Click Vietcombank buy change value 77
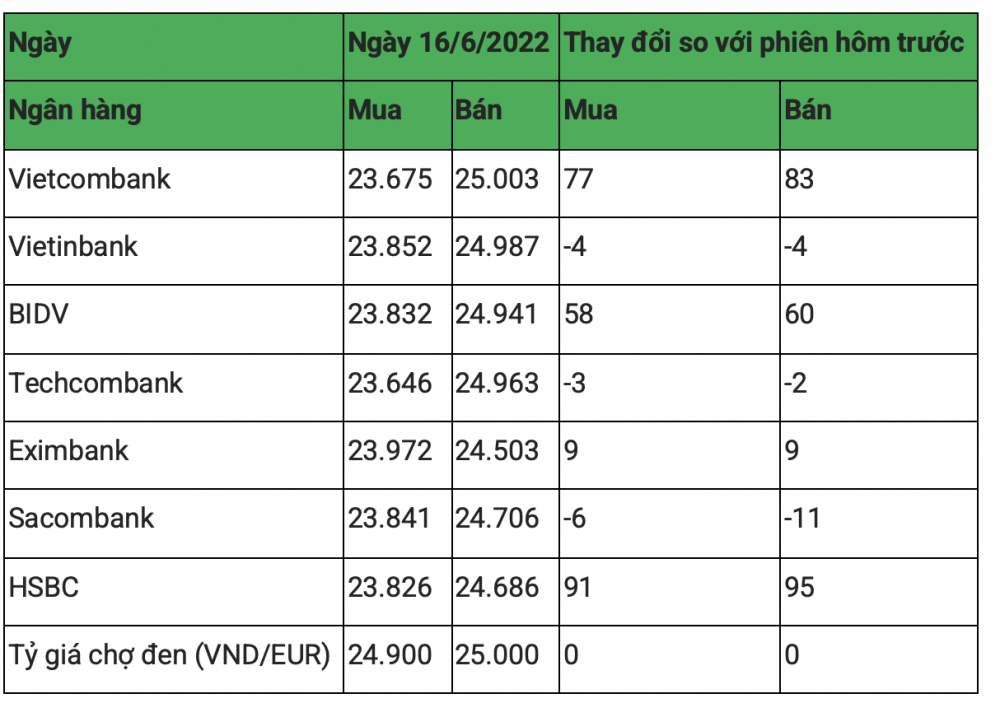The height and width of the screenshot is (703, 1000). [578, 179]
